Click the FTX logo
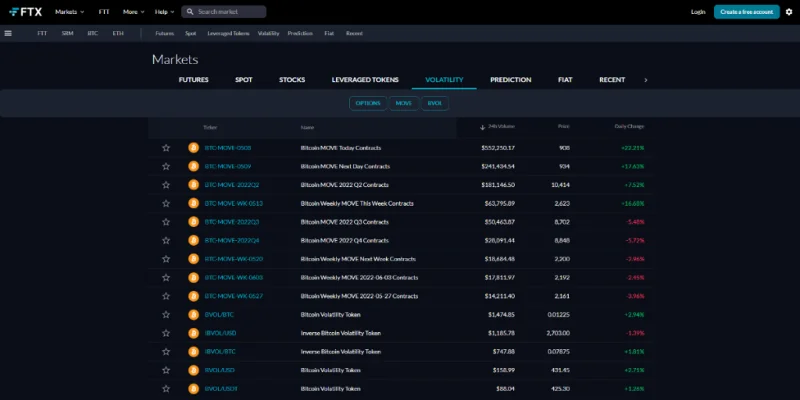The image size is (800, 400). (x=26, y=12)
